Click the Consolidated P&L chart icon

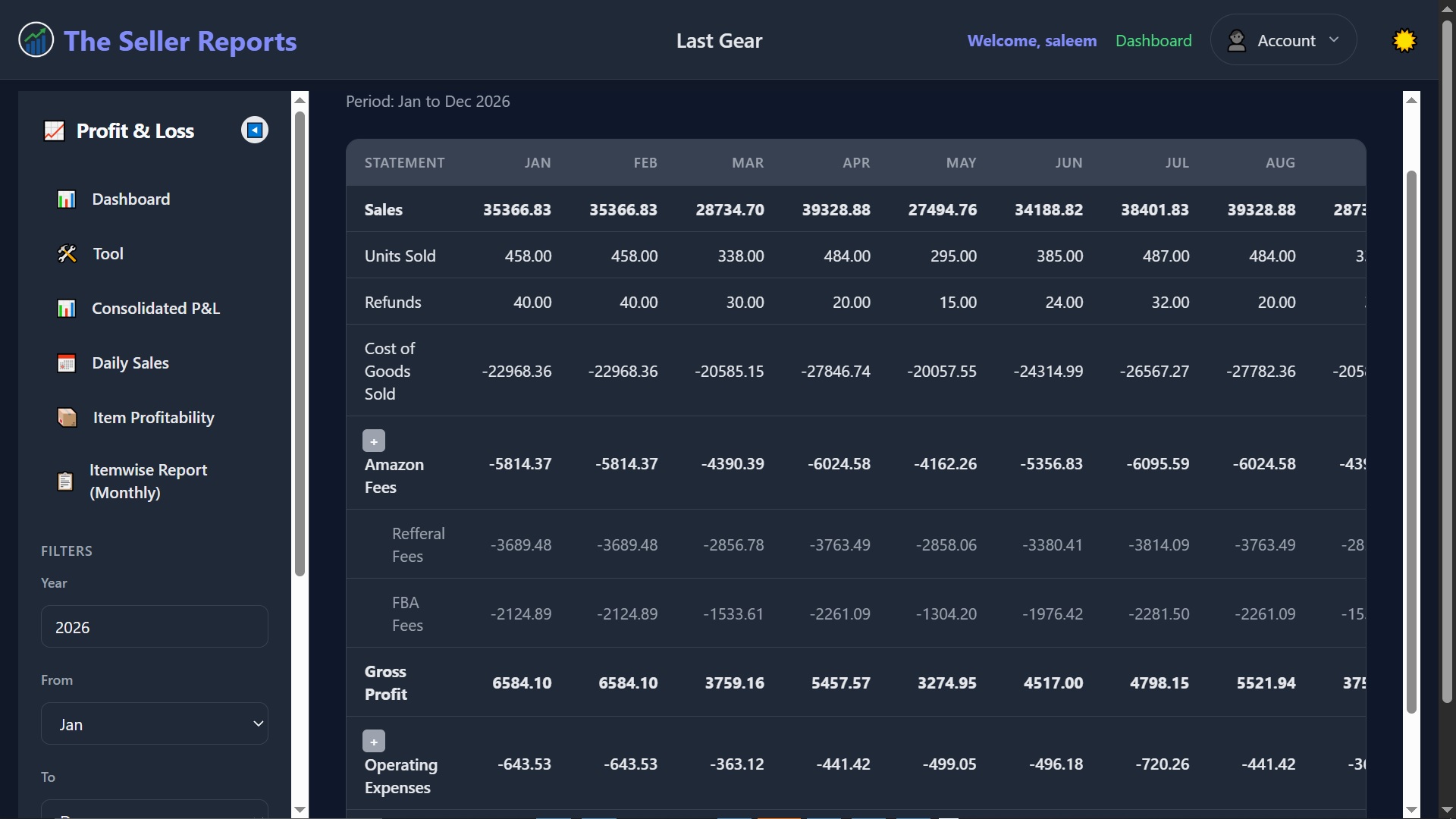tap(67, 309)
